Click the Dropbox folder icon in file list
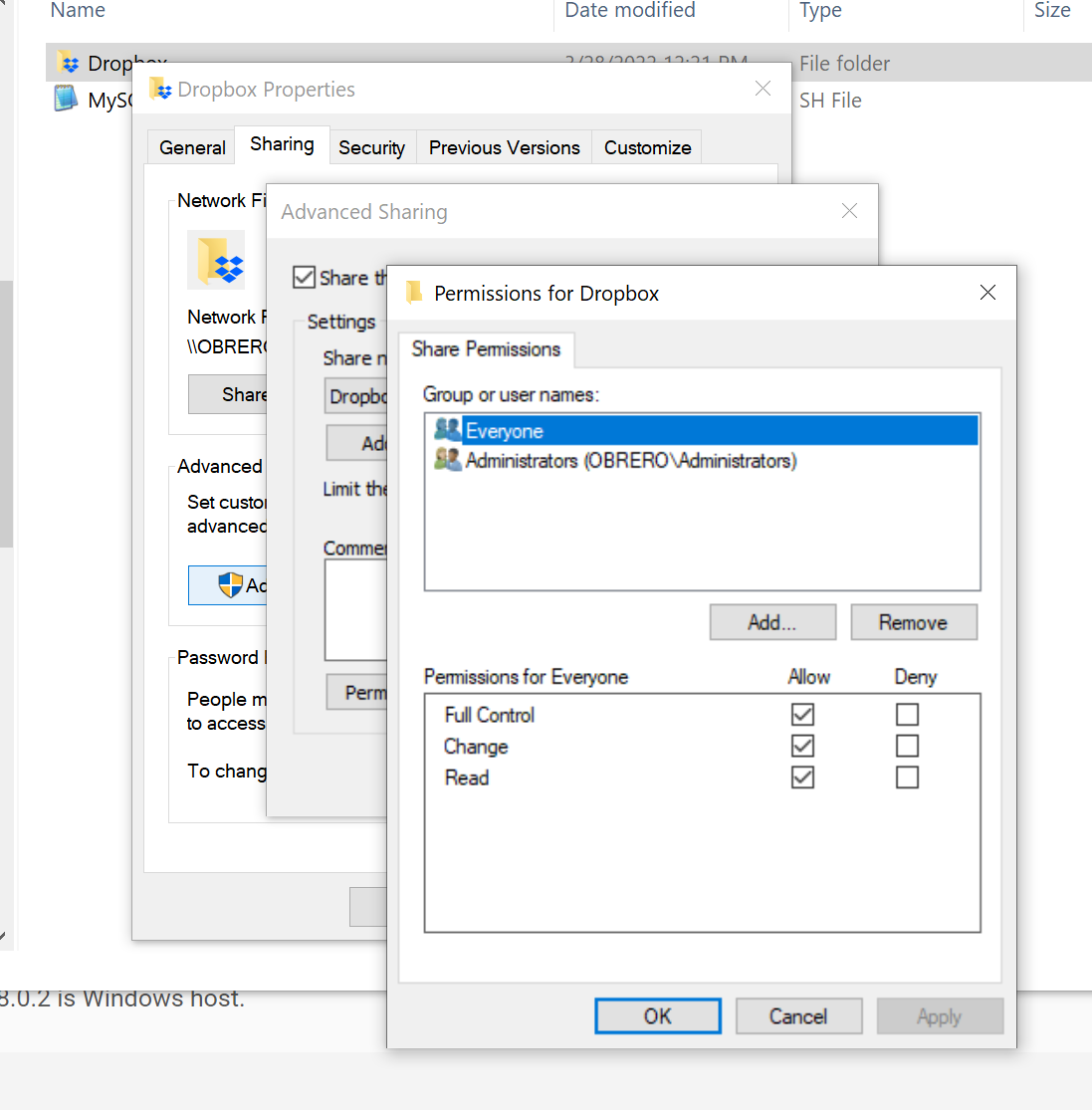Image resolution: width=1092 pixels, height=1110 pixels. 69,63
